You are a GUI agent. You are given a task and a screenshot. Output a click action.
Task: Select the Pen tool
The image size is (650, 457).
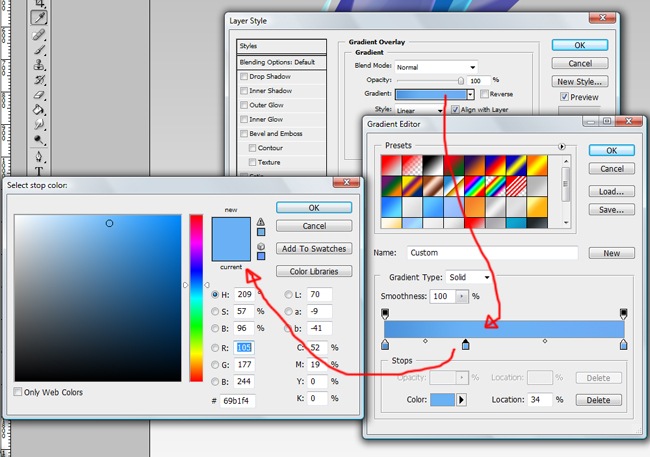(40, 156)
